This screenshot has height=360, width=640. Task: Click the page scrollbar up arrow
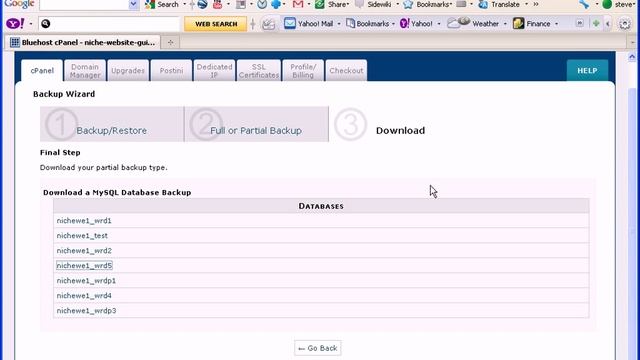pyautogui.click(x=632, y=57)
